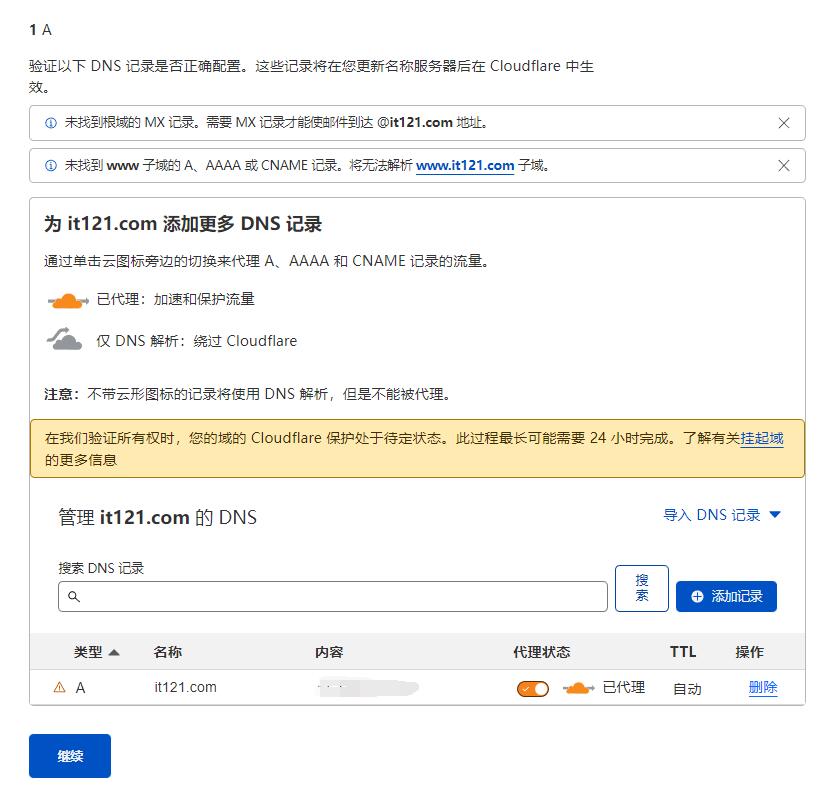Click the 已代理 status text in the record row
This screenshot has height=796, width=830.
(624, 688)
